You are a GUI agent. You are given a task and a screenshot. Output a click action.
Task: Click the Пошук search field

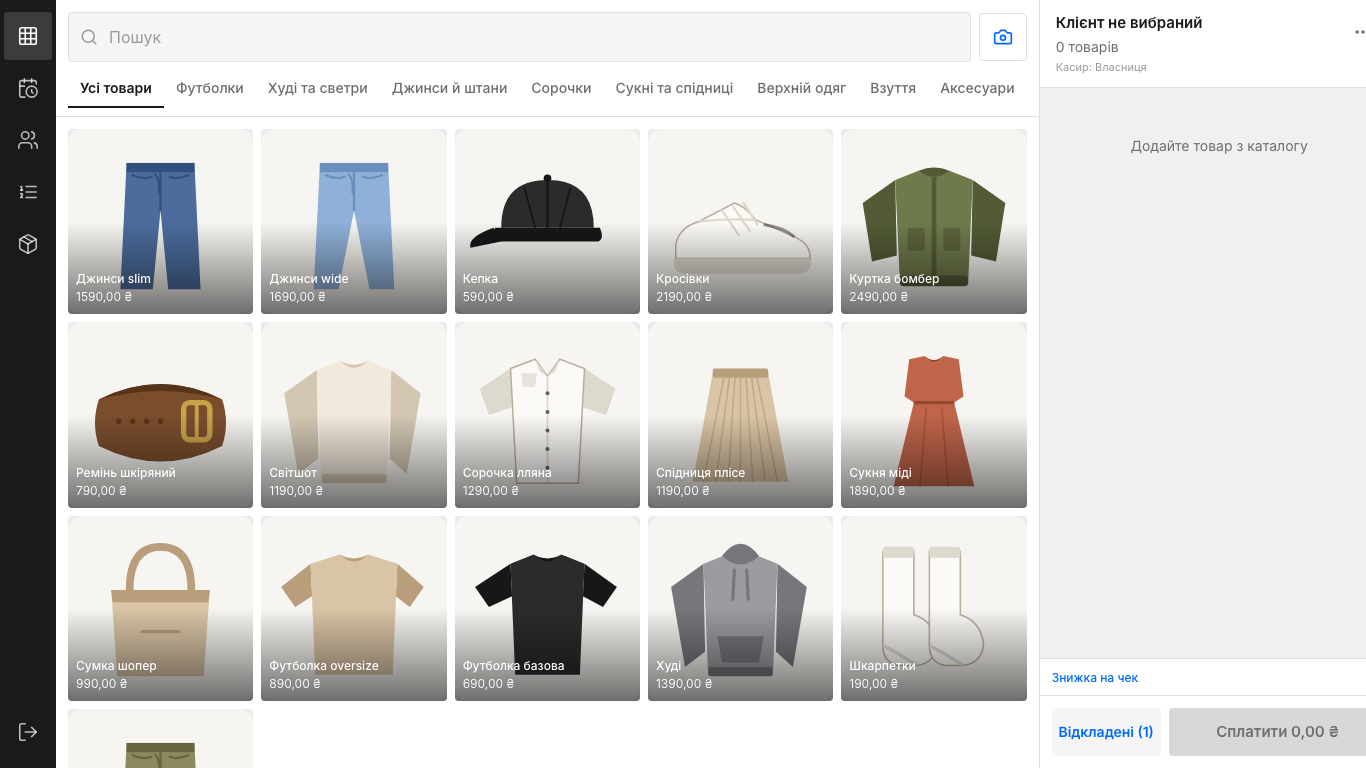tap(519, 37)
